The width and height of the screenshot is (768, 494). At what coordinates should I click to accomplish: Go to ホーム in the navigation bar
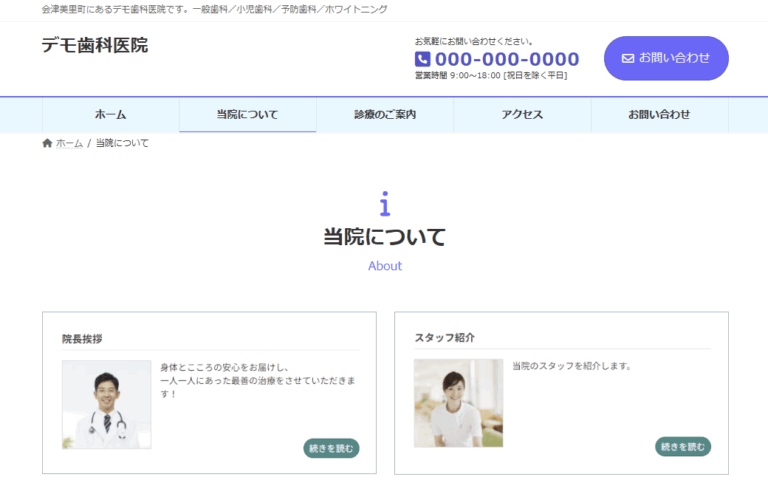tap(110, 115)
